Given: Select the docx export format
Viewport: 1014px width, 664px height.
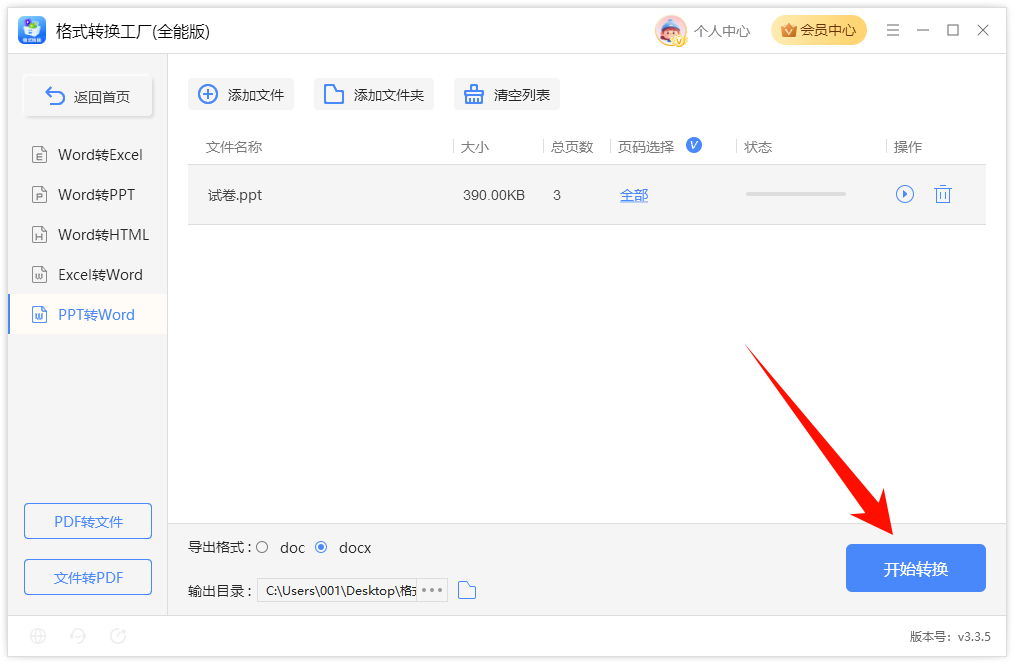Looking at the screenshot, I should pos(321,548).
